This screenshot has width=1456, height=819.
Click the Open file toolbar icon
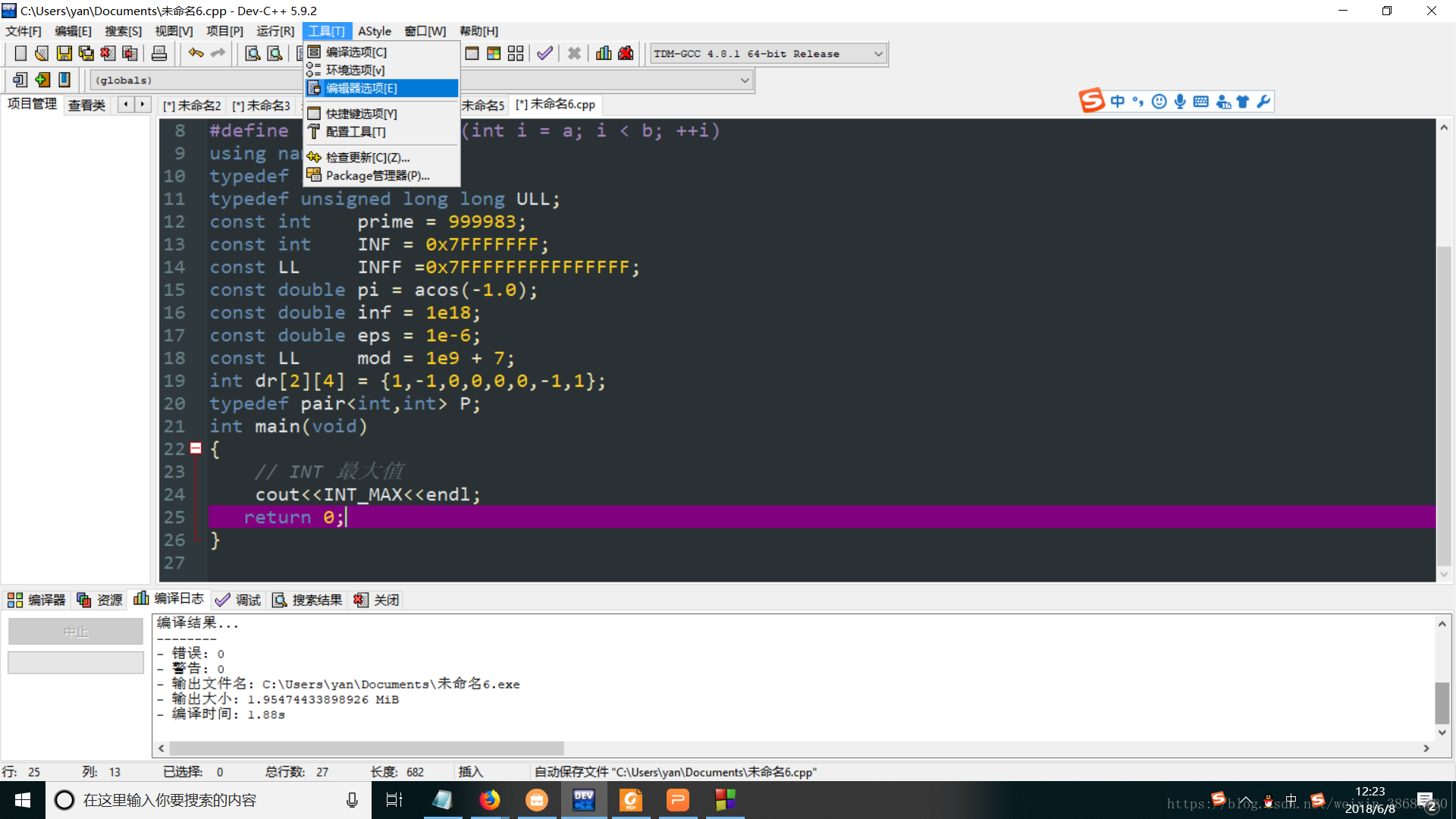pos(42,53)
